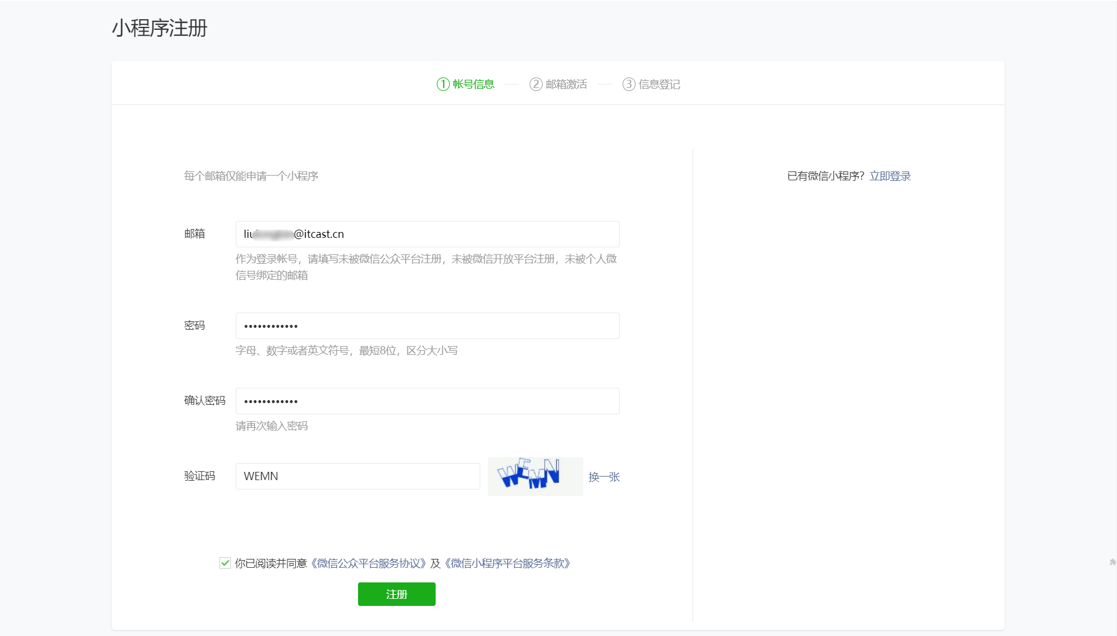
Task: Click the 密码 field label
Action: pos(194,325)
